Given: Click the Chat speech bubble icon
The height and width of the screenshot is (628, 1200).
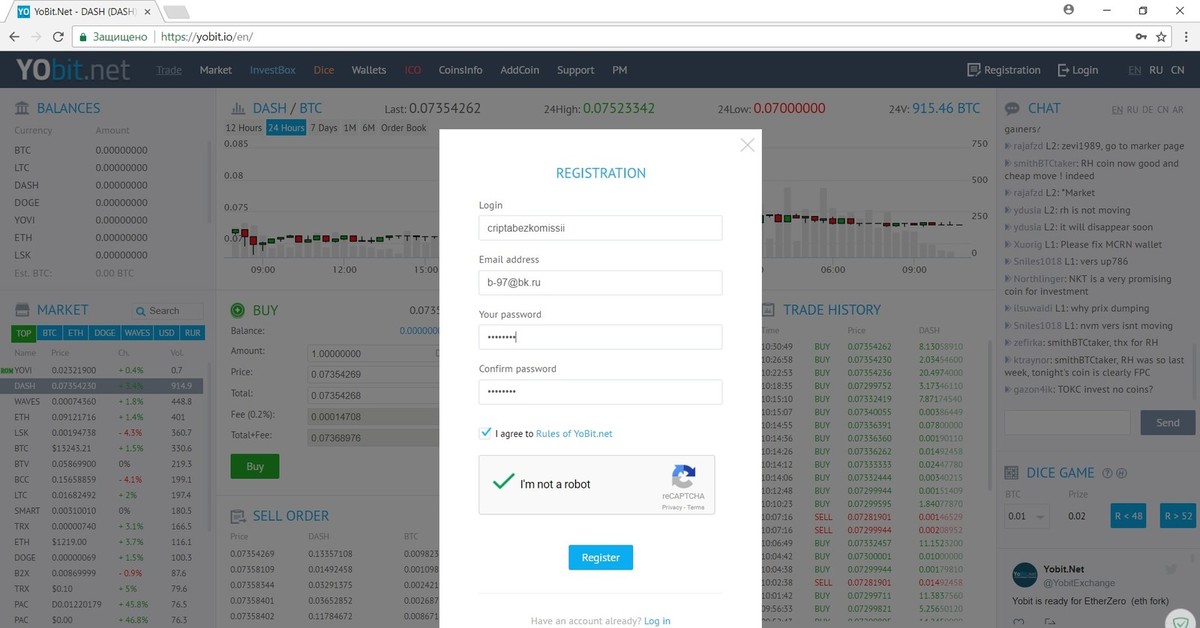Looking at the screenshot, I should pyautogui.click(x=1011, y=108).
